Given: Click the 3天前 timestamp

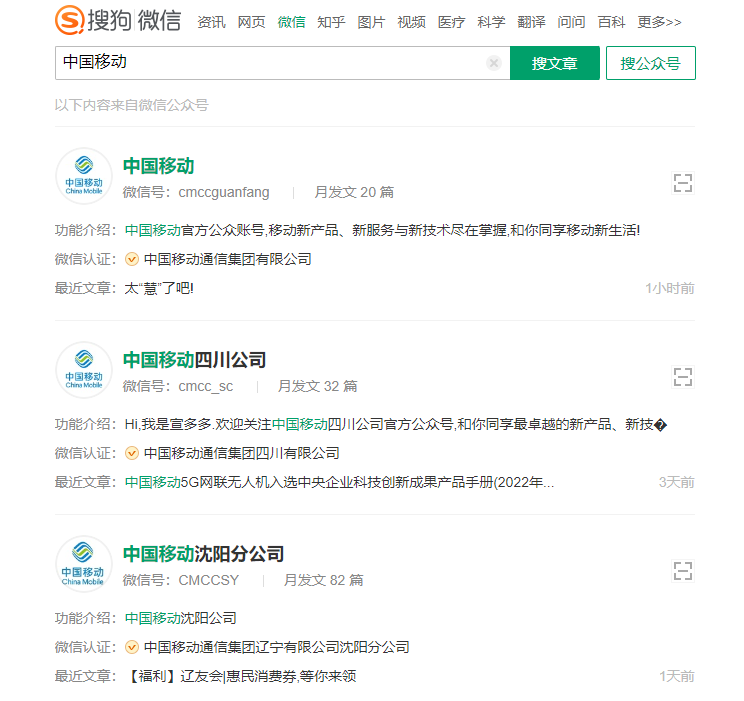Looking at the screenshot, I should (676, 483).
